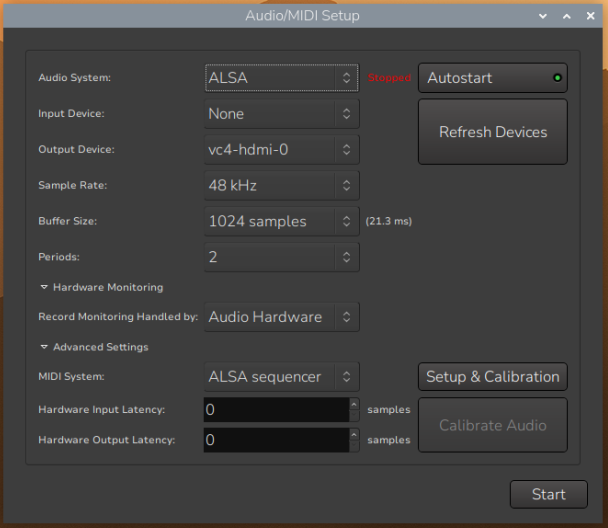Toggle the Autostart button

[x=491, y=78]
